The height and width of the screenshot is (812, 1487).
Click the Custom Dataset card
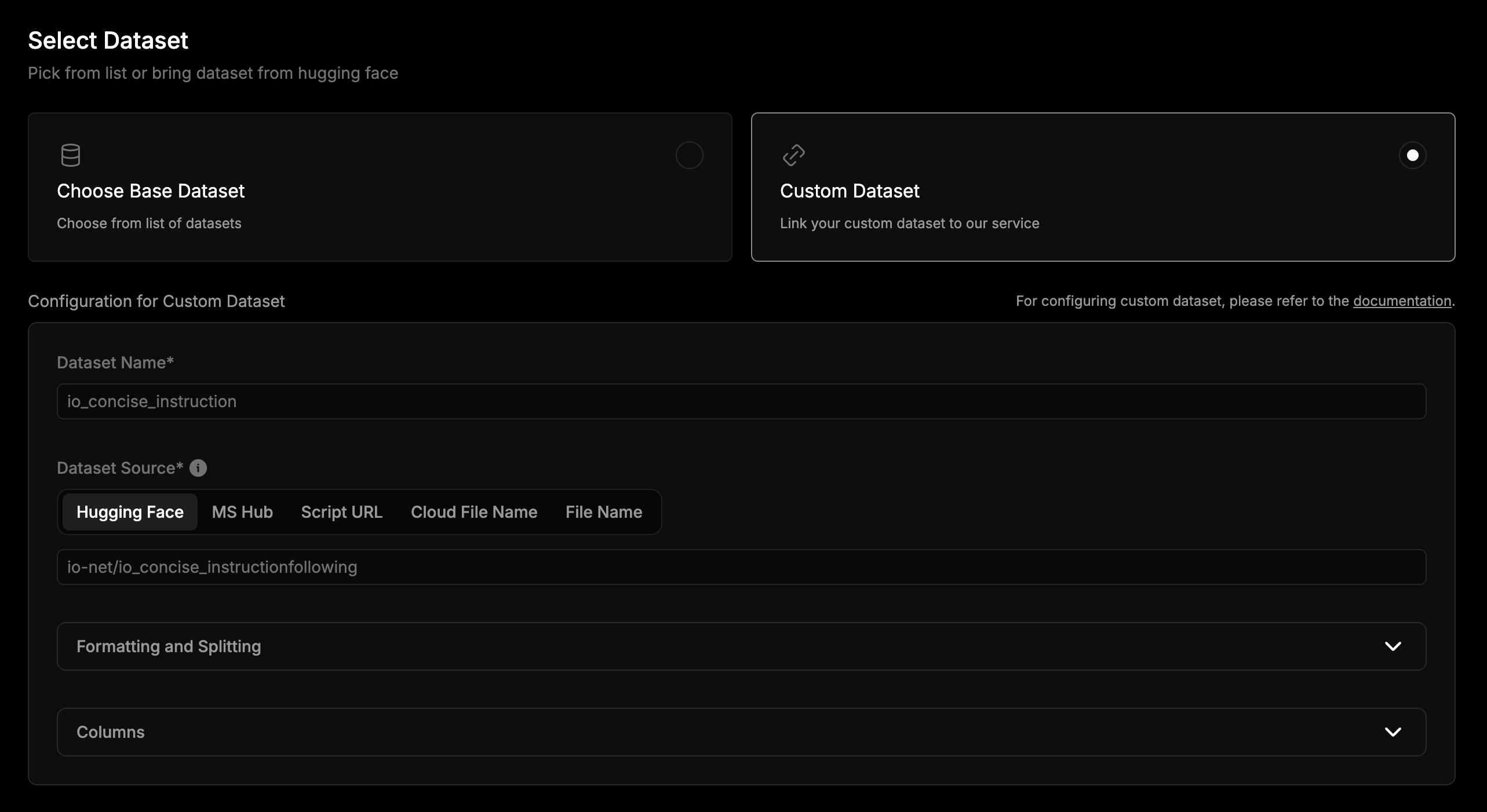click(x=1102, y=186)
